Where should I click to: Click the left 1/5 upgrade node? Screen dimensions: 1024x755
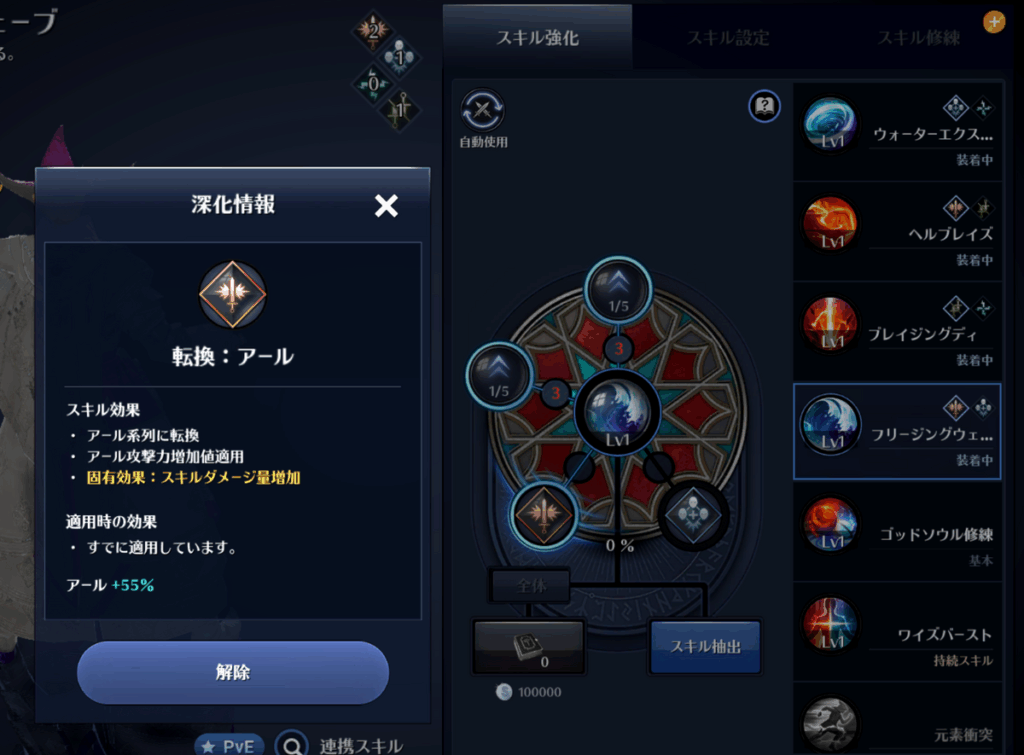pyautogui.click(x=500, y=376)
